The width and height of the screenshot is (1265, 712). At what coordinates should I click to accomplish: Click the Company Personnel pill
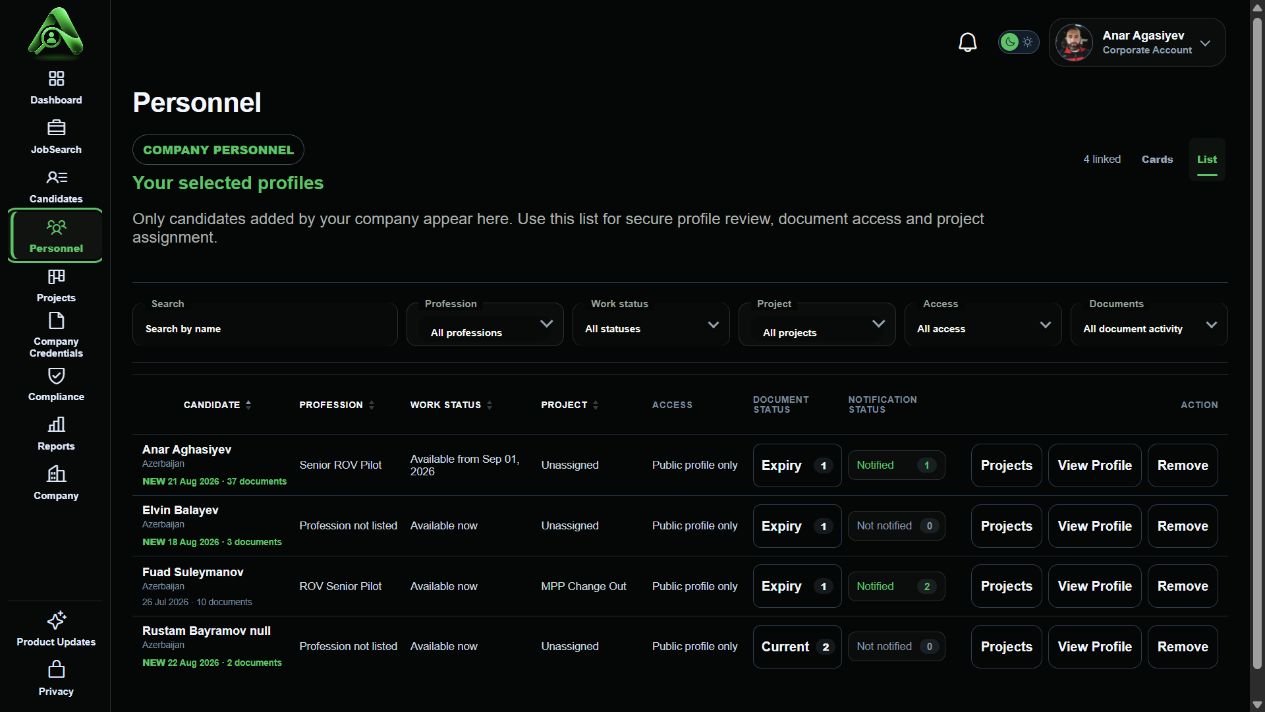coord(218,150)
